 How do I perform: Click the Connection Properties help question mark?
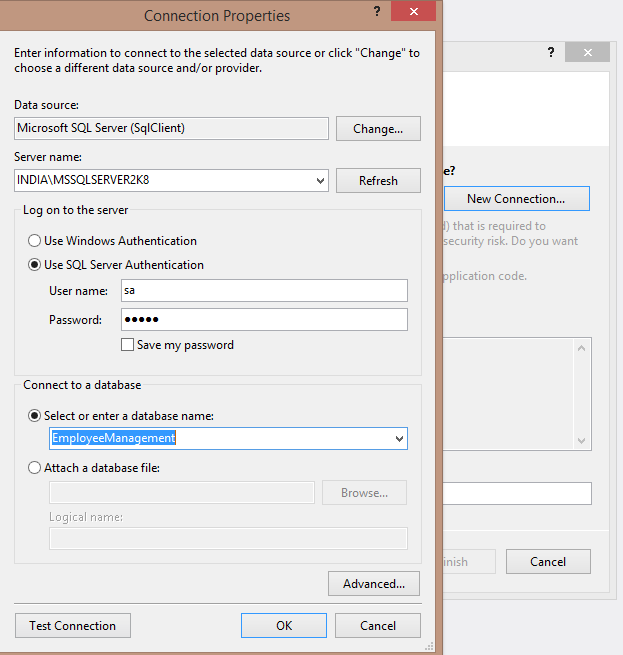tap(376, 14)
